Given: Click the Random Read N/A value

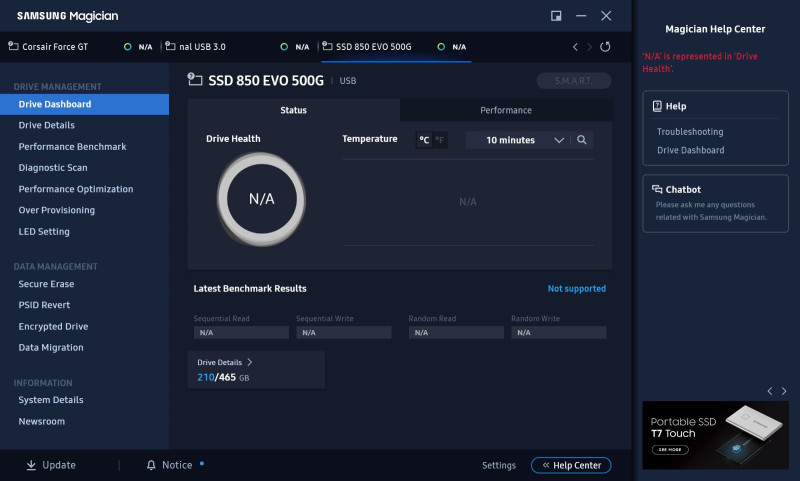Looking at the screenshot, I should point(456,333).
